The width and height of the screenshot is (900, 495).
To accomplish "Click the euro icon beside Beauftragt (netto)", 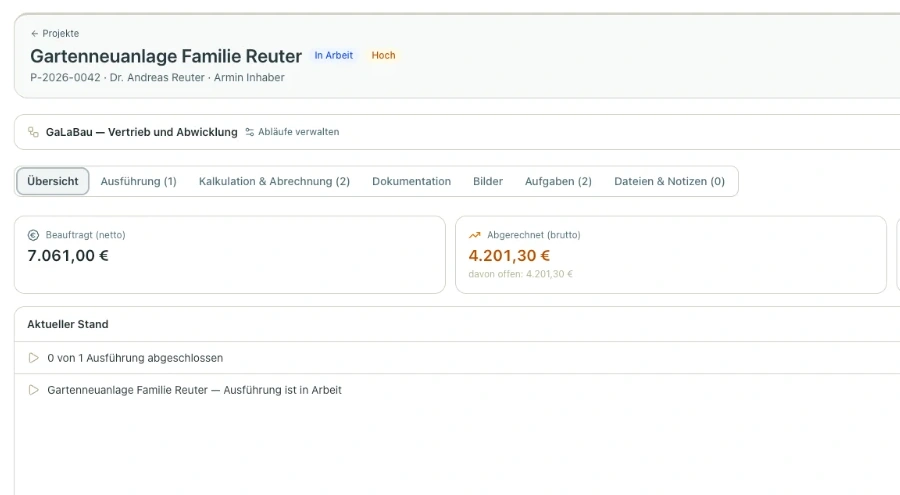I will tap(33, 235).
